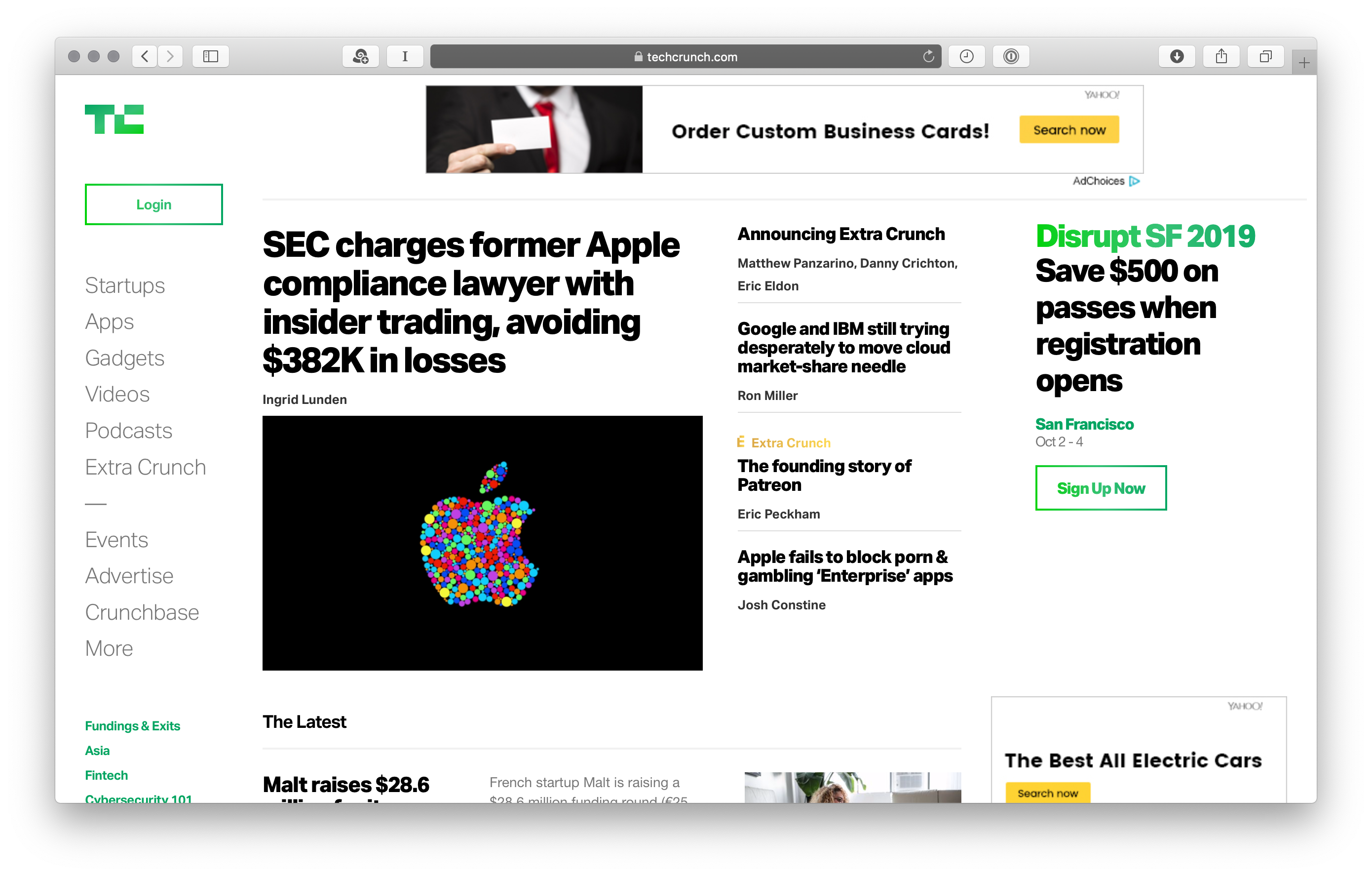Open the 1Password extension icon
The height and width of the screenshot is (876, 1372).
[1011, 56]
